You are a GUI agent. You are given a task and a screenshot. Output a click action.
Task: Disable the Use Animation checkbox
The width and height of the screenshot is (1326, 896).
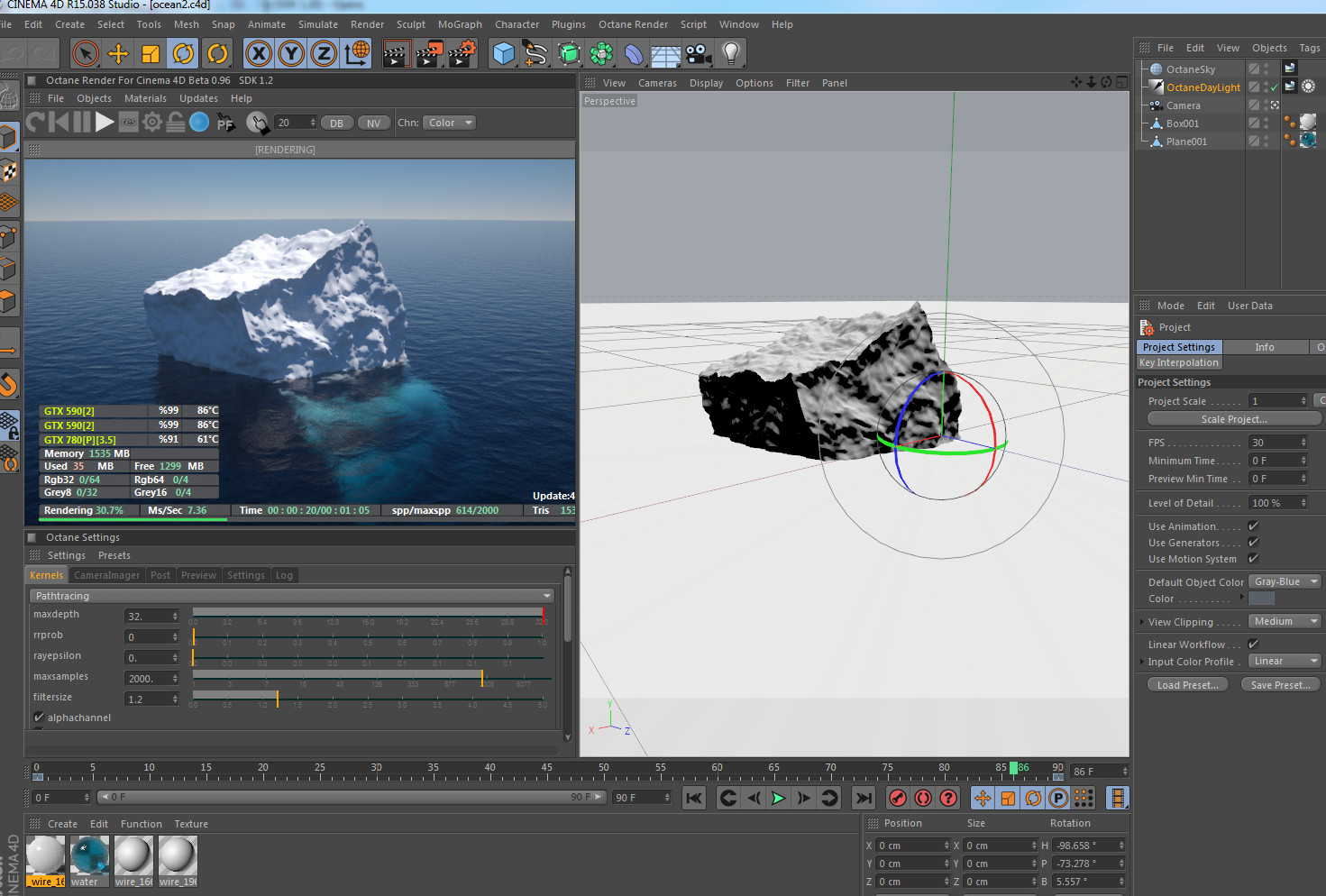tap(1253, 526)
